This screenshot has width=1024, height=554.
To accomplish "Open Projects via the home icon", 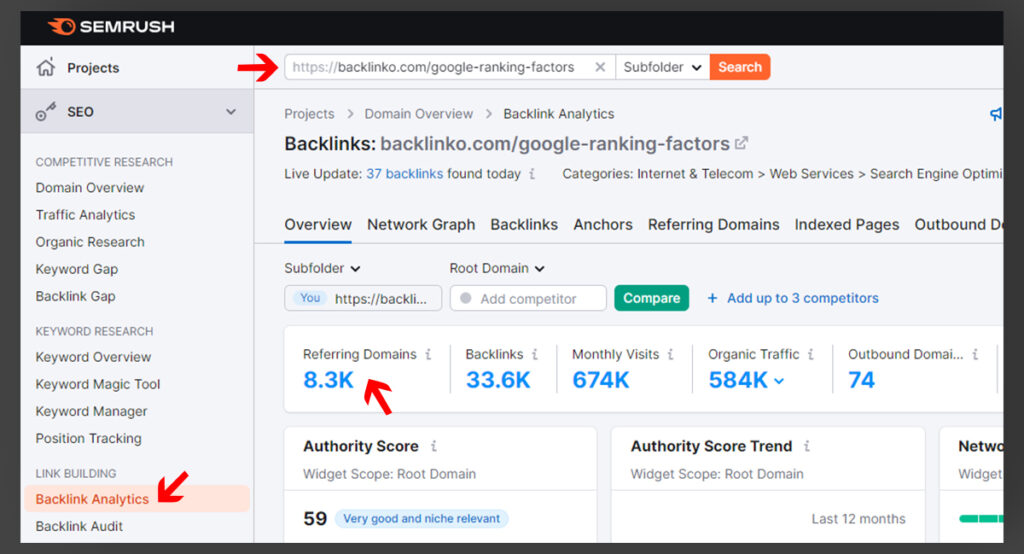I will (x=45, y=68).
